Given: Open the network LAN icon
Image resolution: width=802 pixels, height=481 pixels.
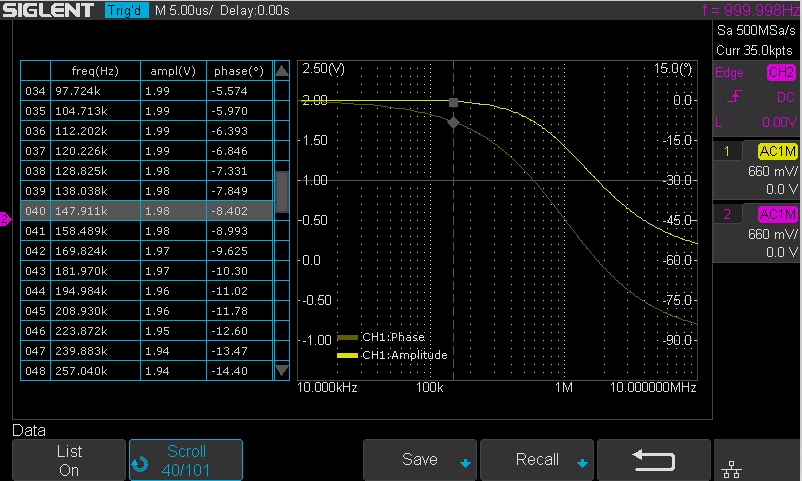Looking at the screenshot, I should coord(731,469).
